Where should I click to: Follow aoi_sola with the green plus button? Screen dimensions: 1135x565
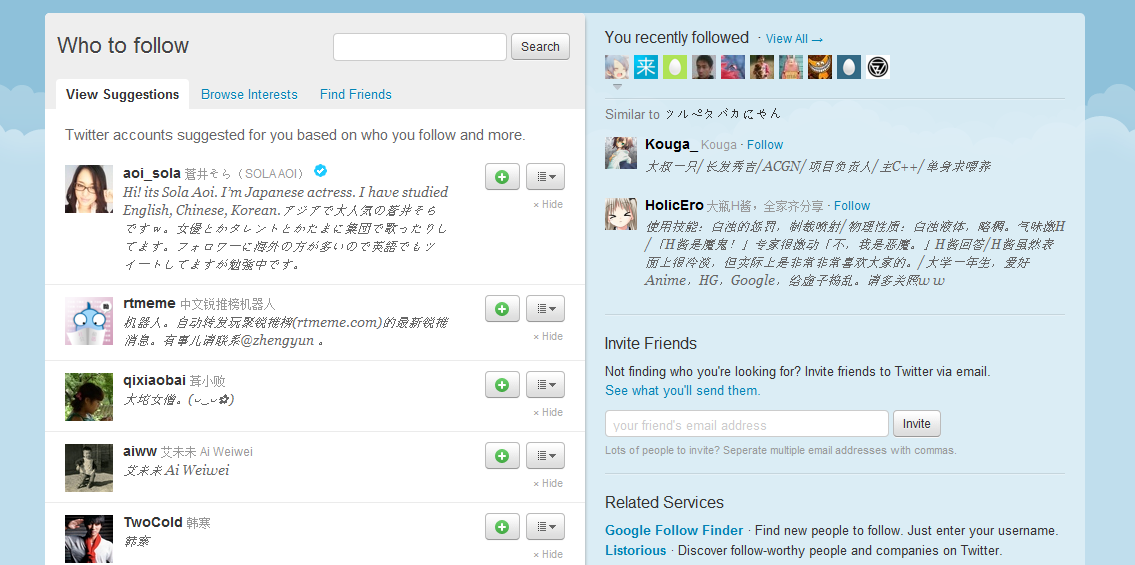[502, 177]
